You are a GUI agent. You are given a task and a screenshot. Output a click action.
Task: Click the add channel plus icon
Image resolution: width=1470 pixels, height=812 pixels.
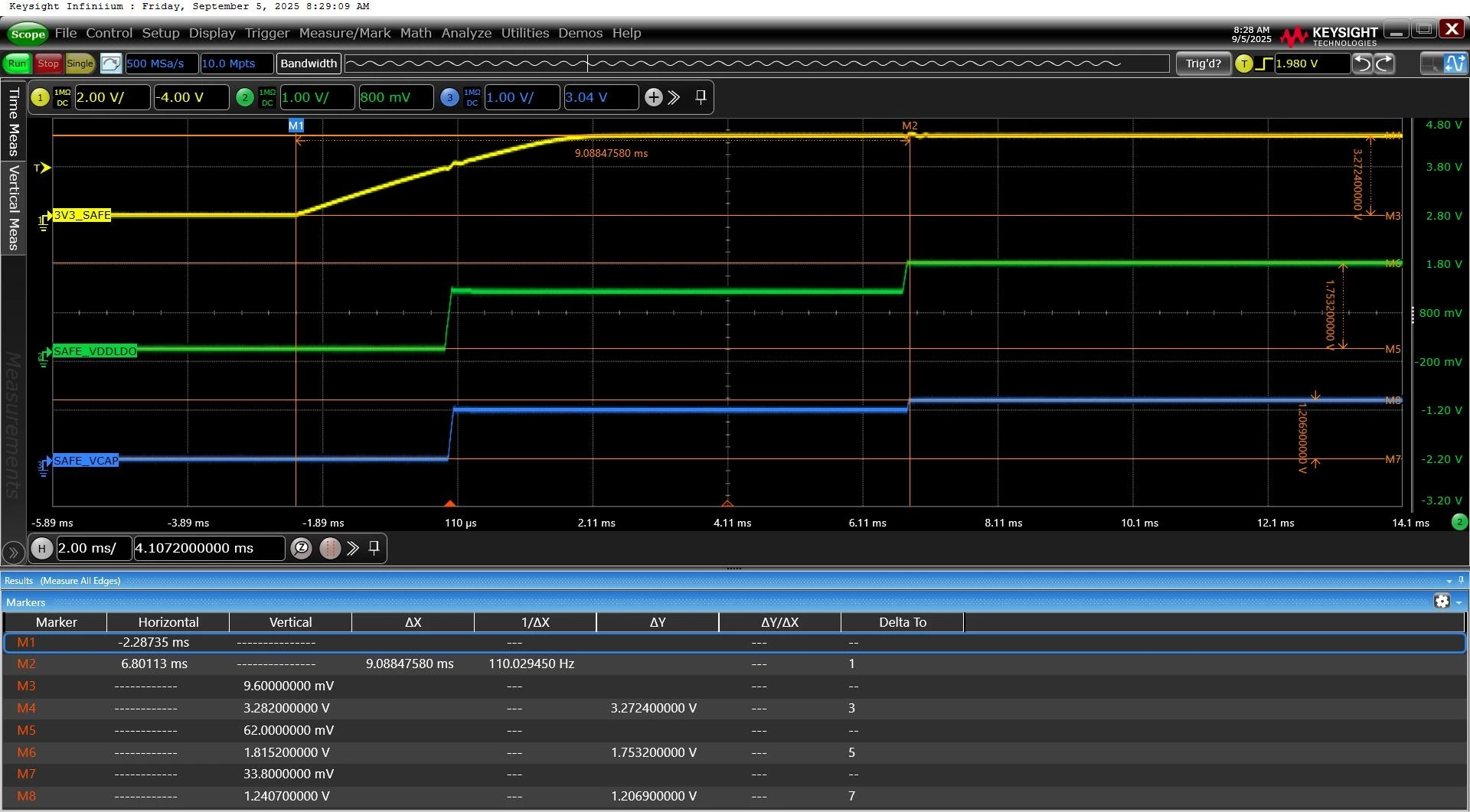(x=653, y=97)
